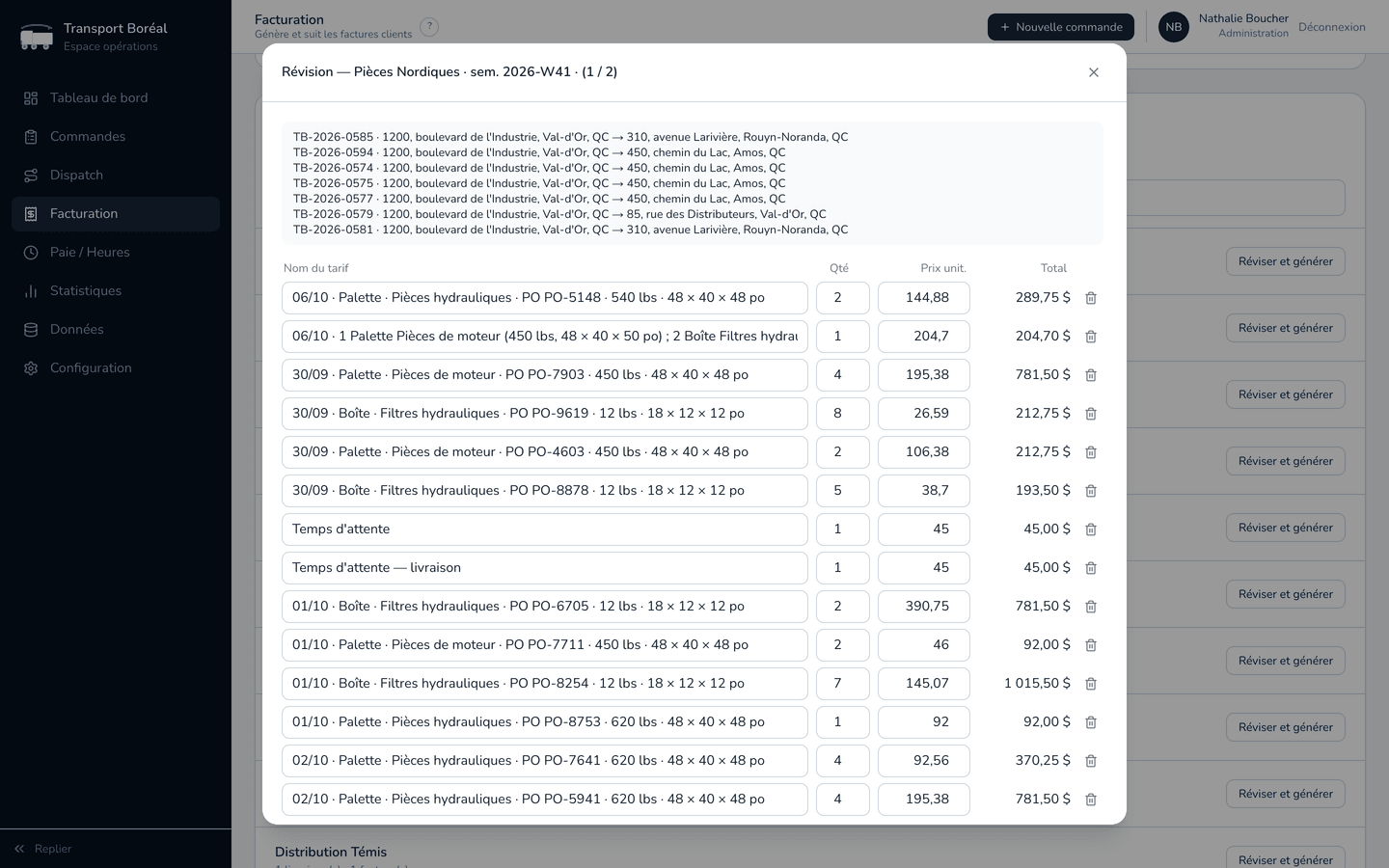Open Tableau de bord in sidebar

(x=116, y=98)
